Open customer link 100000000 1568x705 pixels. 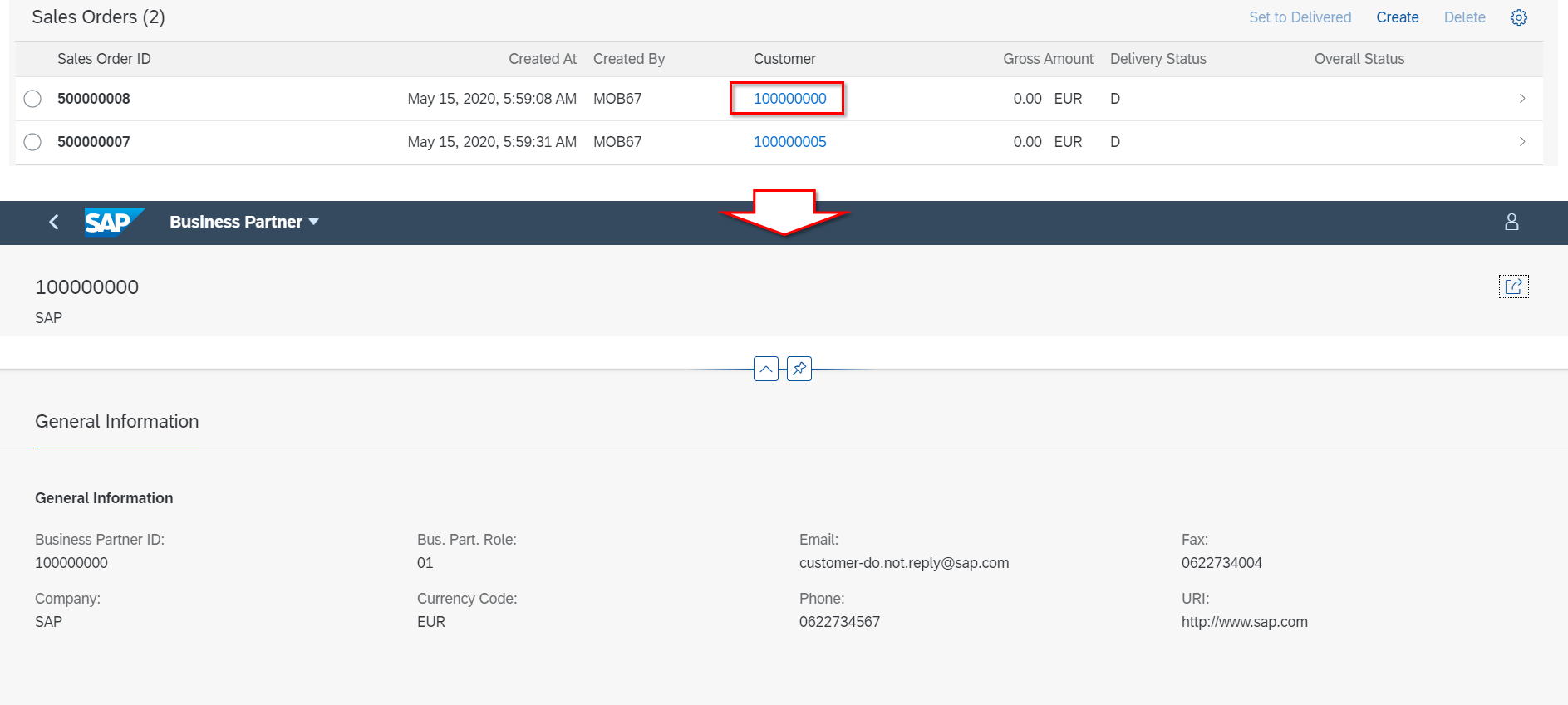click(x=790, y=99)
